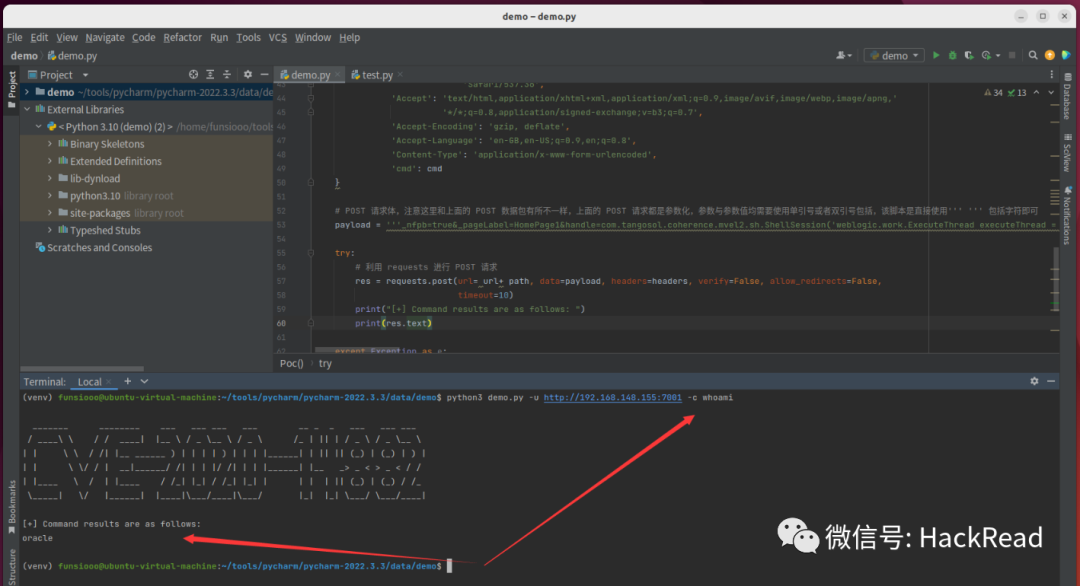Expand the lib-dynload folder
1080x586 pixels.
[x=50, y=178]
